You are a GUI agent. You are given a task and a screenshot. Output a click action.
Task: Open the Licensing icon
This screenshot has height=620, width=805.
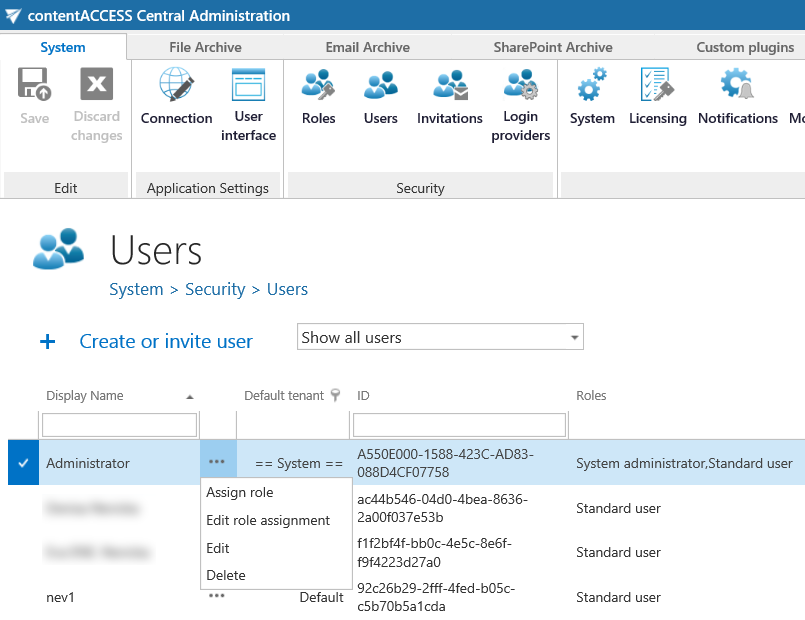click(x=657, y=98)
